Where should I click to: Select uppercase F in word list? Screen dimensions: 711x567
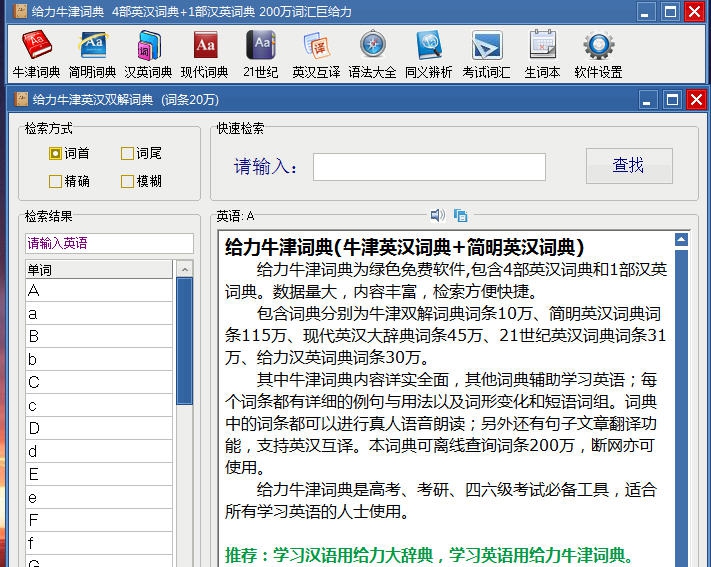tap(99, 520)
